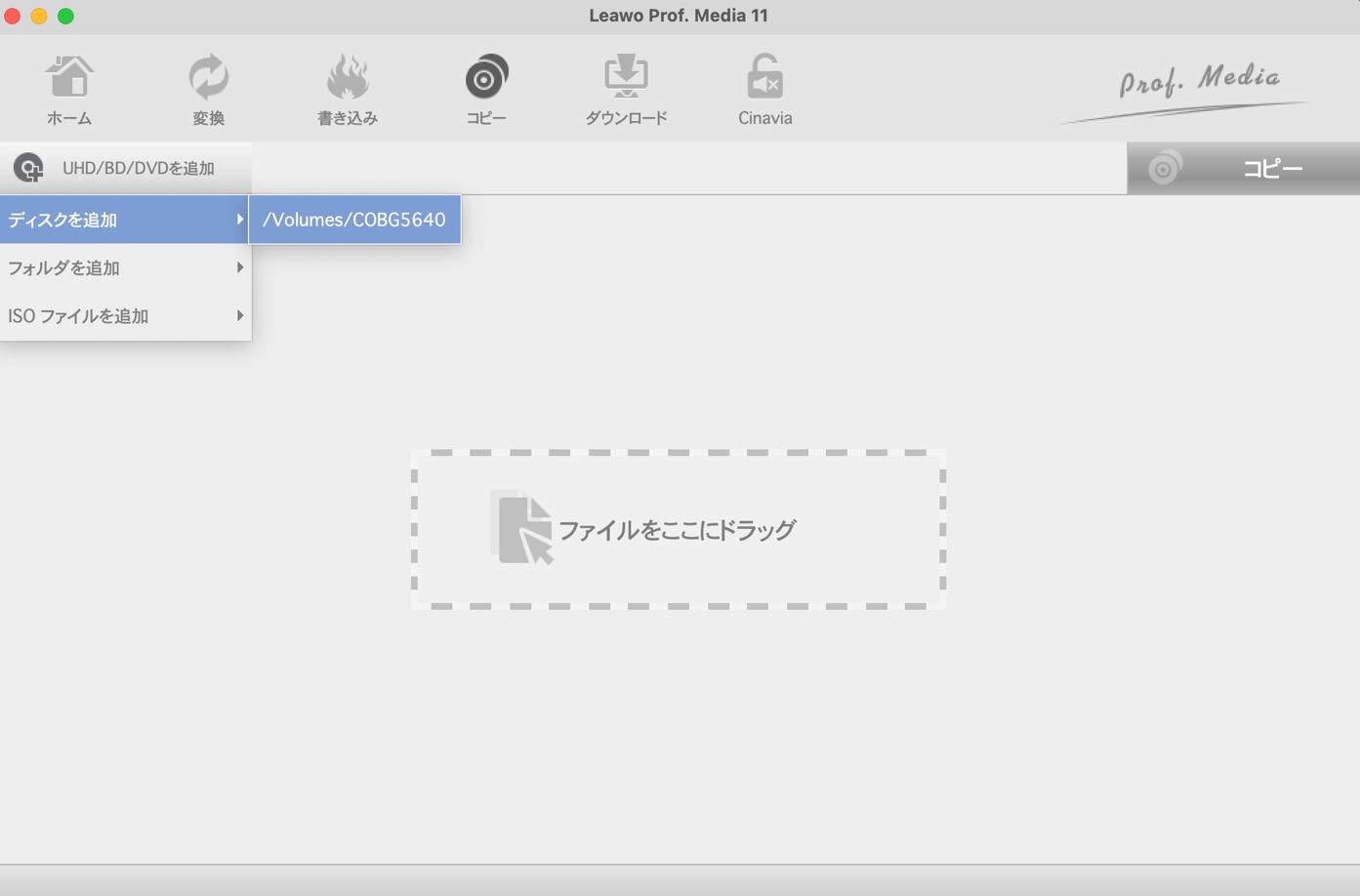Start the large コピー button at right
The image size is (1360, 896).
click(1243, 168)
